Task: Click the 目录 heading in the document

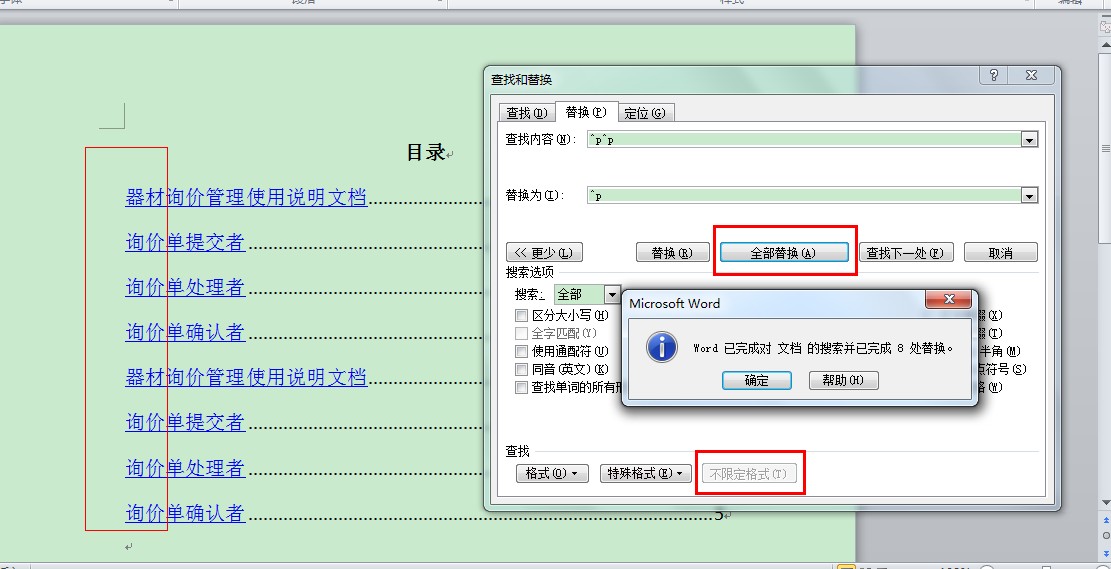Action: click(x=426, y=152)
